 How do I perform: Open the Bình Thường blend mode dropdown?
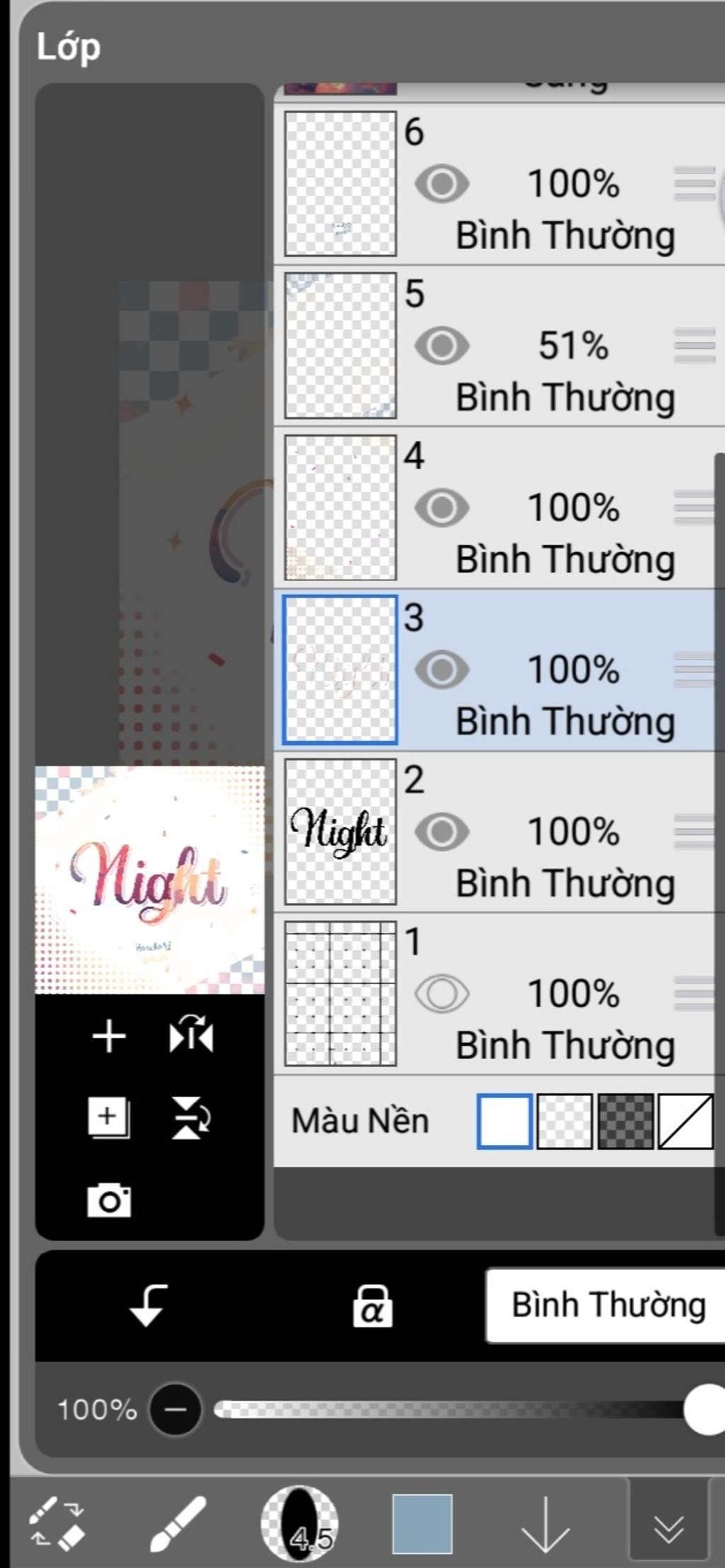tap(605, 1305)
